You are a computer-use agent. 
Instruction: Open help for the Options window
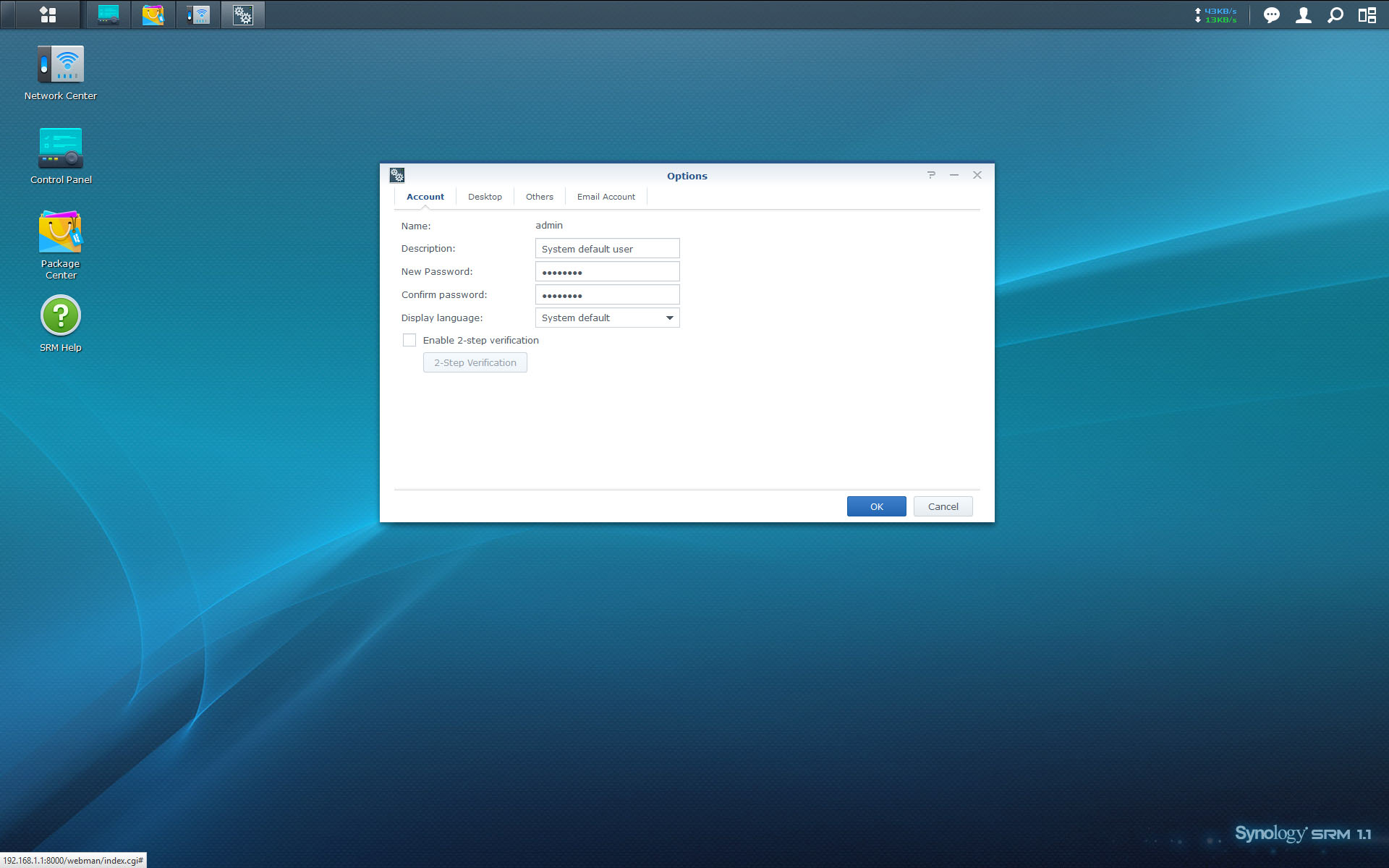[931, 175]
